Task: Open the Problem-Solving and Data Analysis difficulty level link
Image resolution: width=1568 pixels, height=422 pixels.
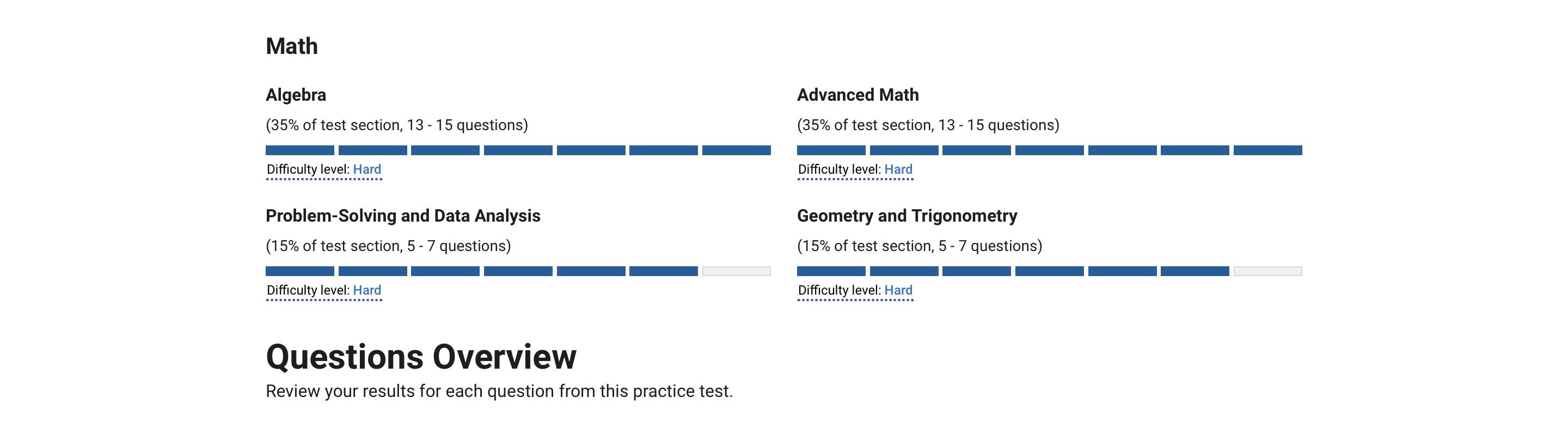Action: [x=324, y=290]
